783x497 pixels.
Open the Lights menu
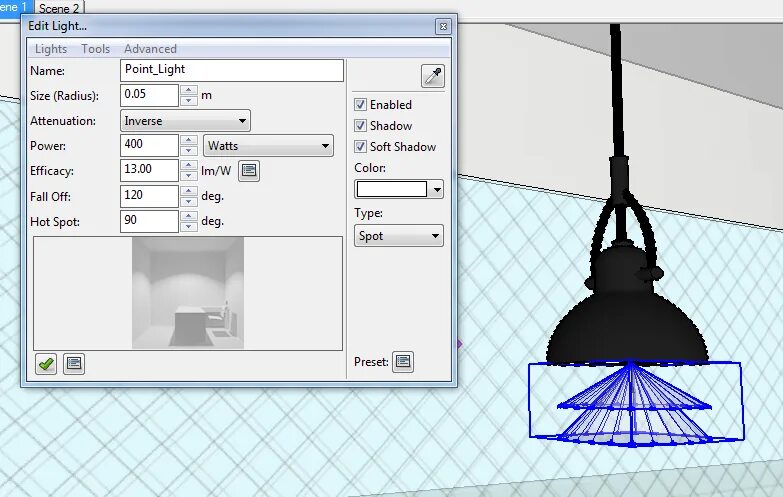click(x=51, y=49)
